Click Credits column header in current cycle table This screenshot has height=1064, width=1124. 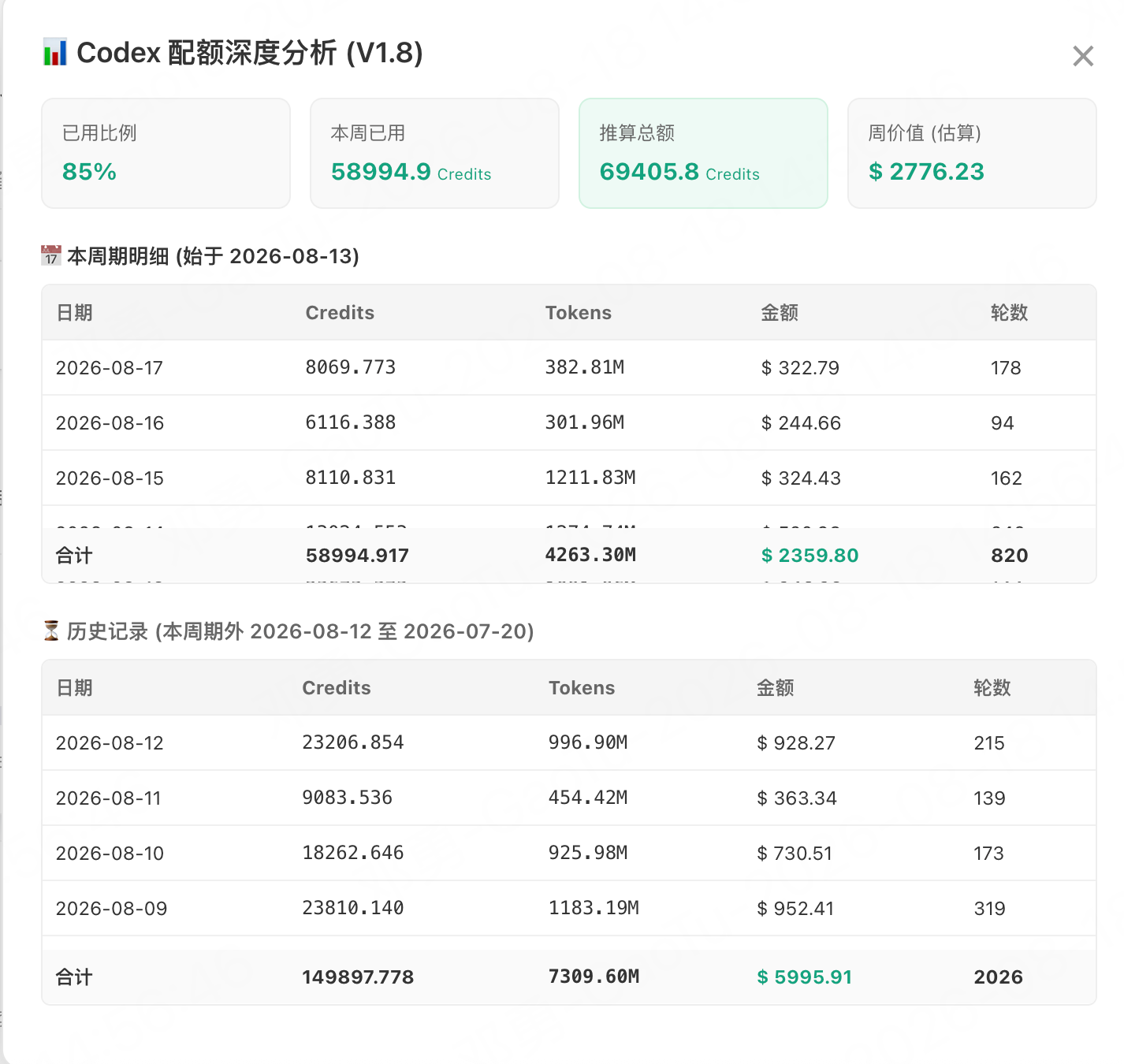coord(340,313)
